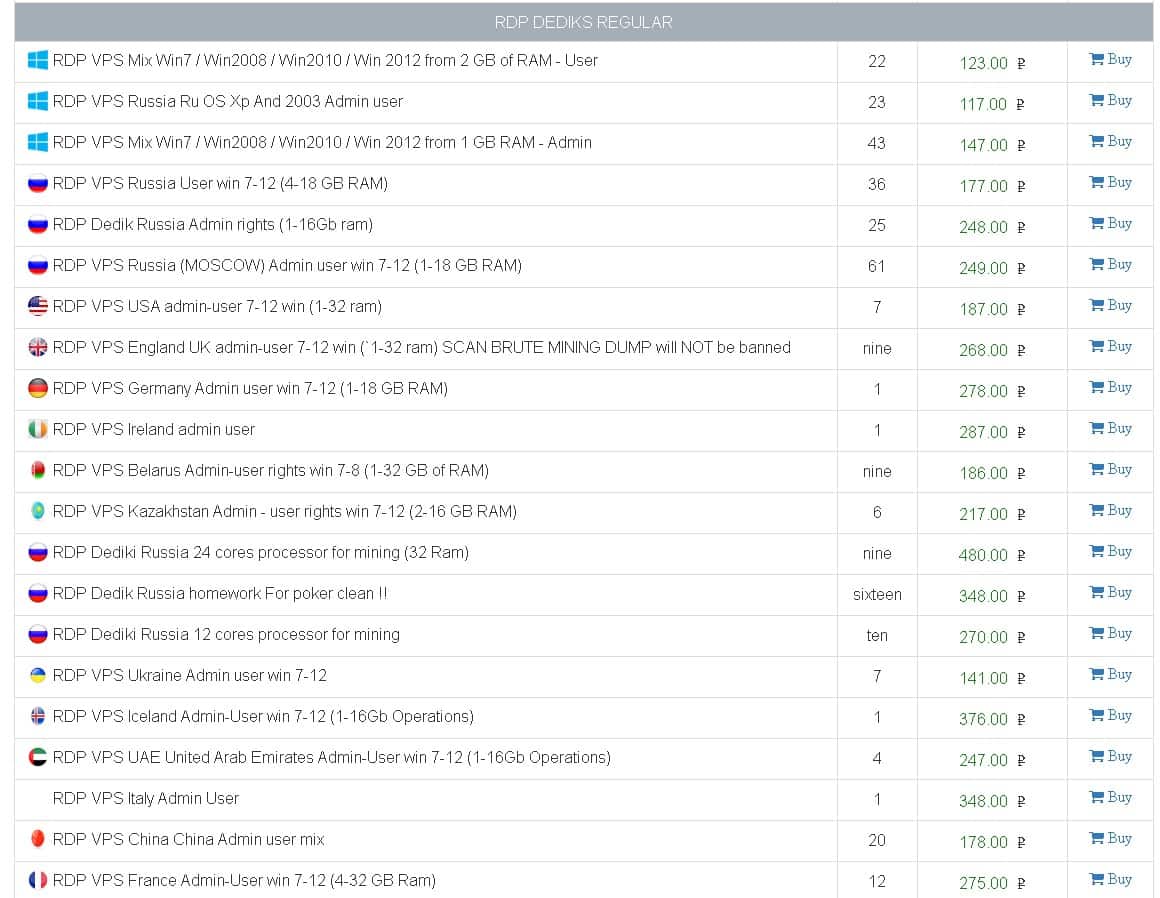Buy the Russia 12 cores mining Dediki
1160x898 pixels.
[1110, 634]
